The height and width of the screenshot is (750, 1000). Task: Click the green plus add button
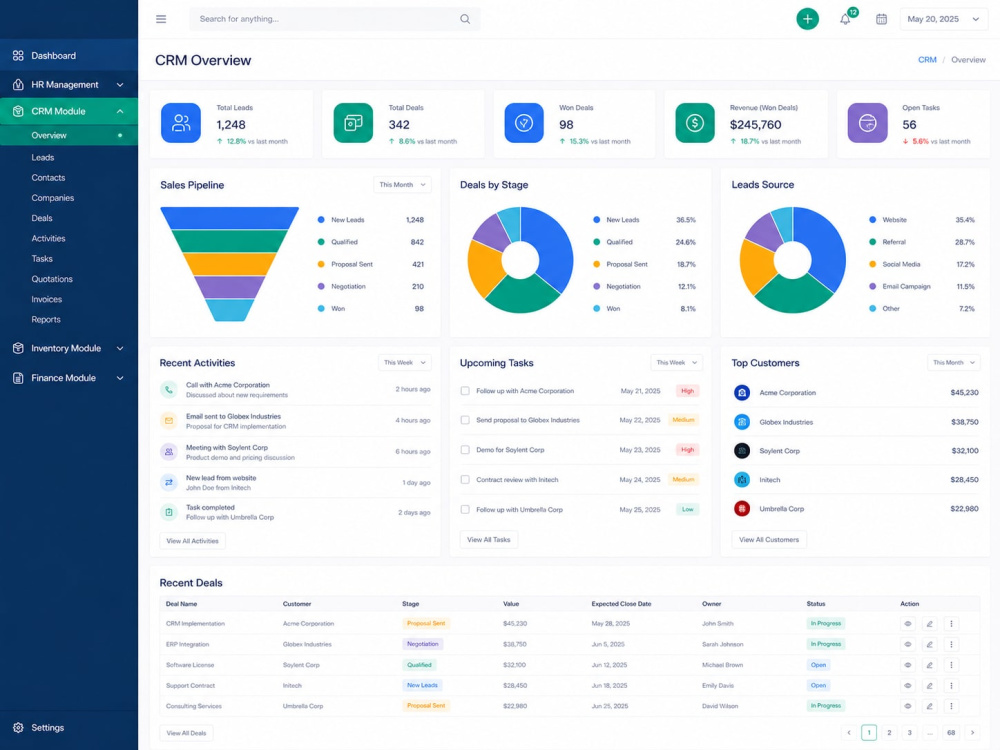pyautogui.click(x=807, y=19)
